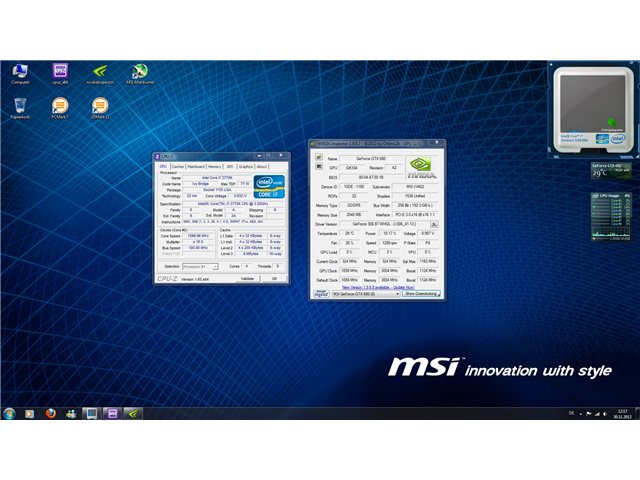Viewport: 640px width, 480px height.
Task: Open the Windows Live Messenger taskbar icon
Action: pyautogui.click(x=71, y=413)
